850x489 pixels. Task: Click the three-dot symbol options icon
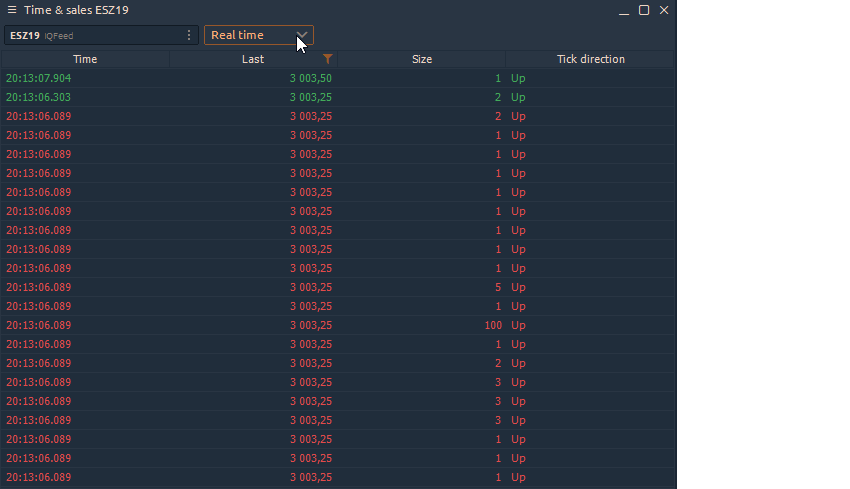pyautogui.click(x=189, y=35)
